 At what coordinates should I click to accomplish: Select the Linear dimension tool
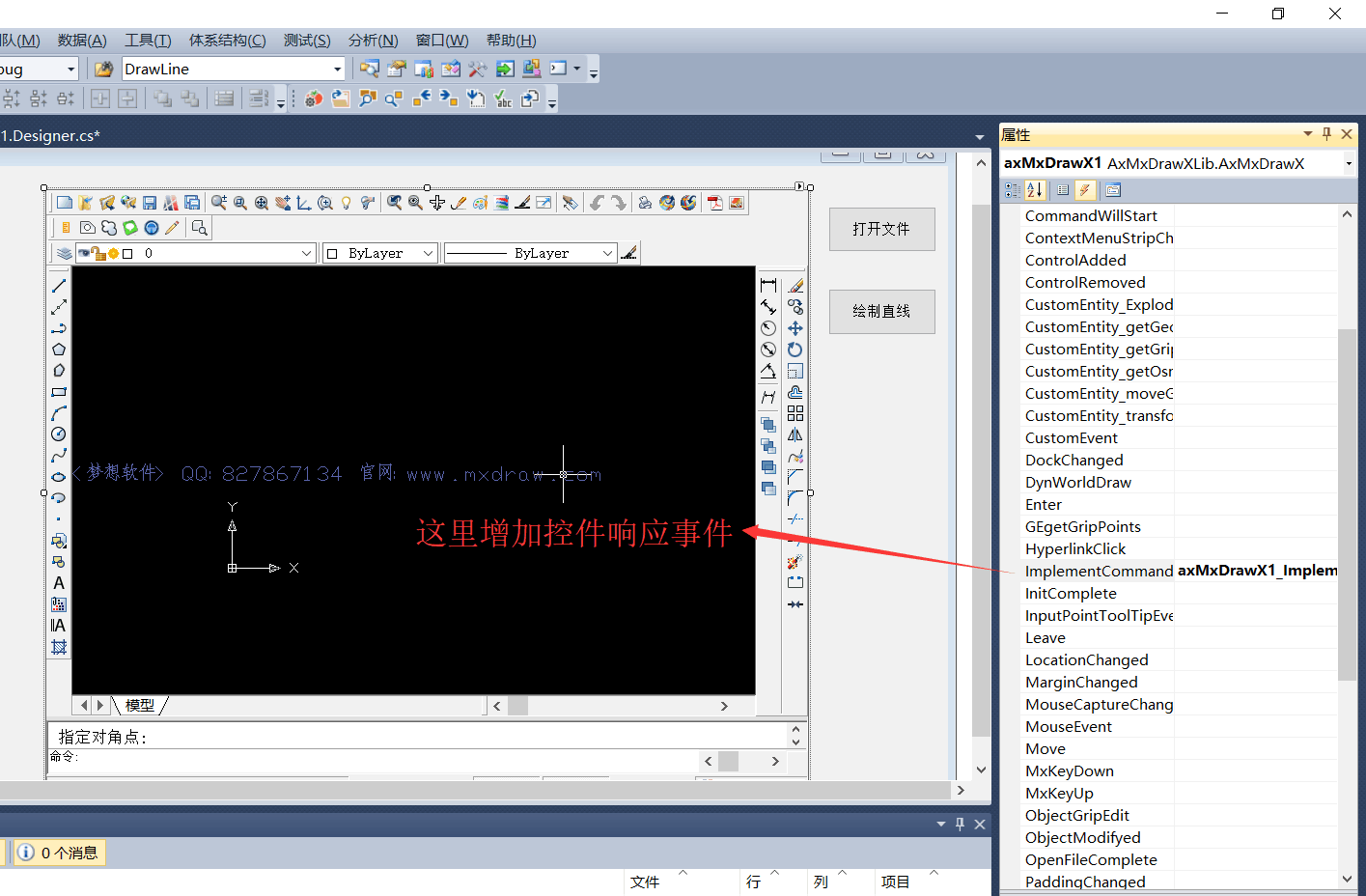768,286
